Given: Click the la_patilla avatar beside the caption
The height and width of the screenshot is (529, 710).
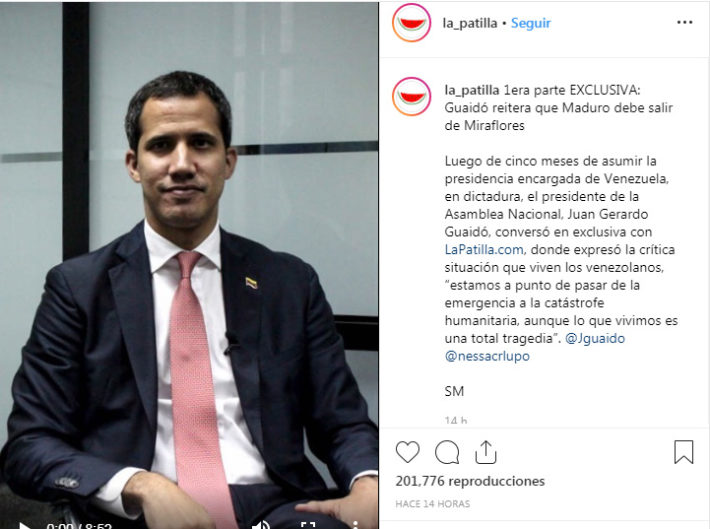Looking at the screenshot, I should point(412,96).
